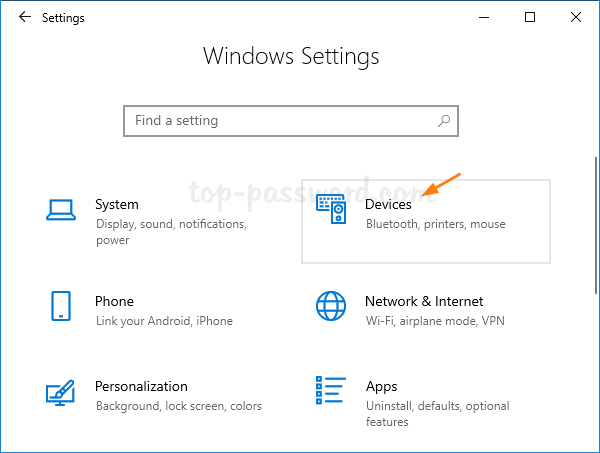Open the Devices keyboard and speaker icon
The image size is (600, 453).
pos(331,210)
